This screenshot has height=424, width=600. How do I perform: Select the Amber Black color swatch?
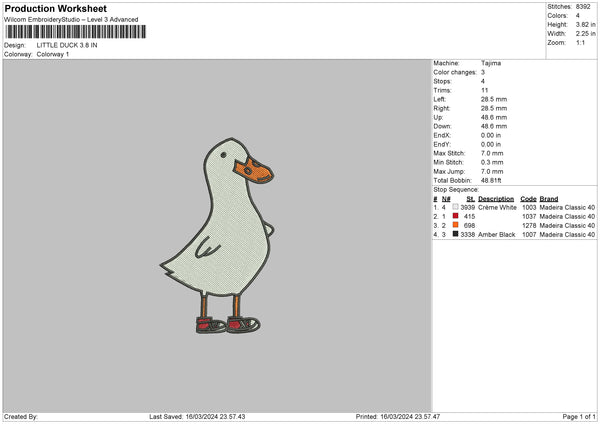(x=455, y=234)
